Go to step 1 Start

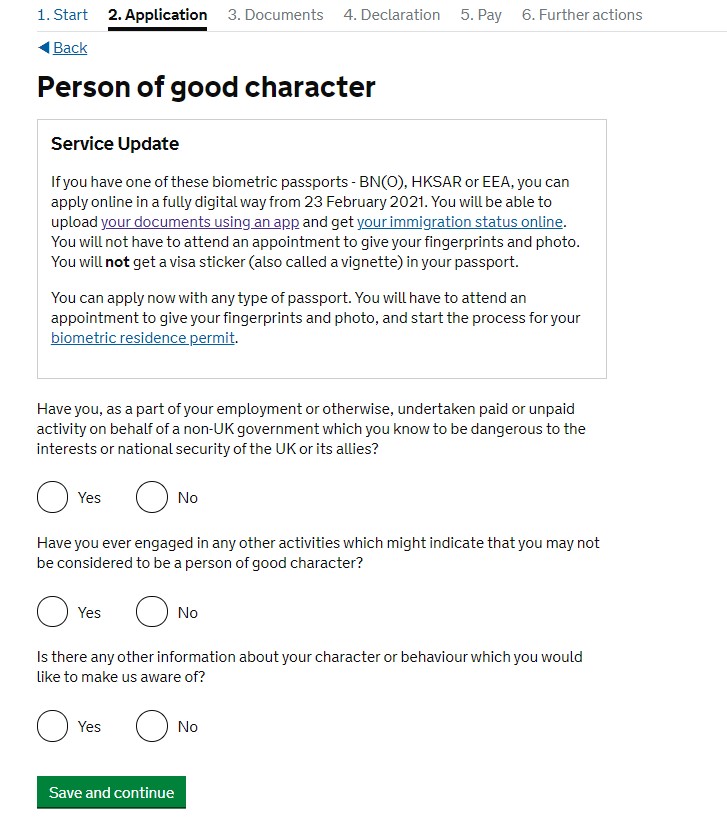click(x=62, y=15)
